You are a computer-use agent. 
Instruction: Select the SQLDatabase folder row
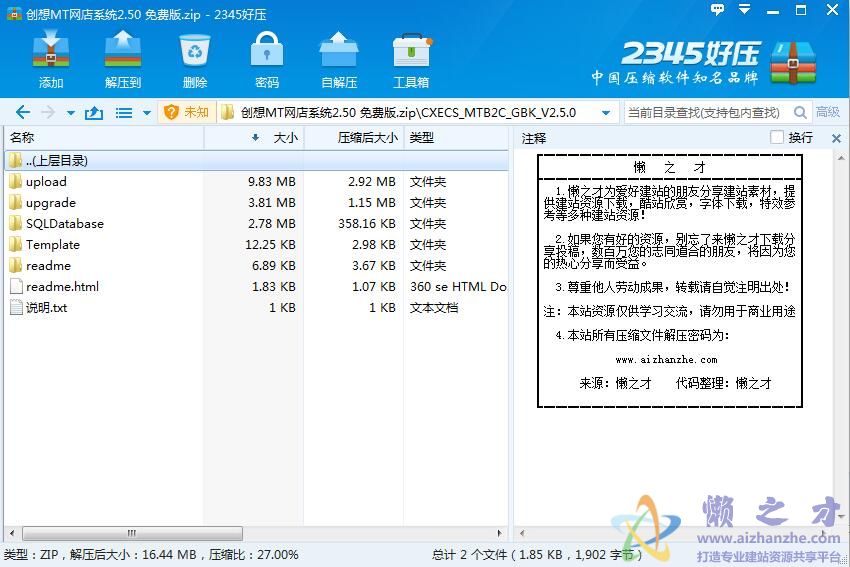[x=257, y=223]
